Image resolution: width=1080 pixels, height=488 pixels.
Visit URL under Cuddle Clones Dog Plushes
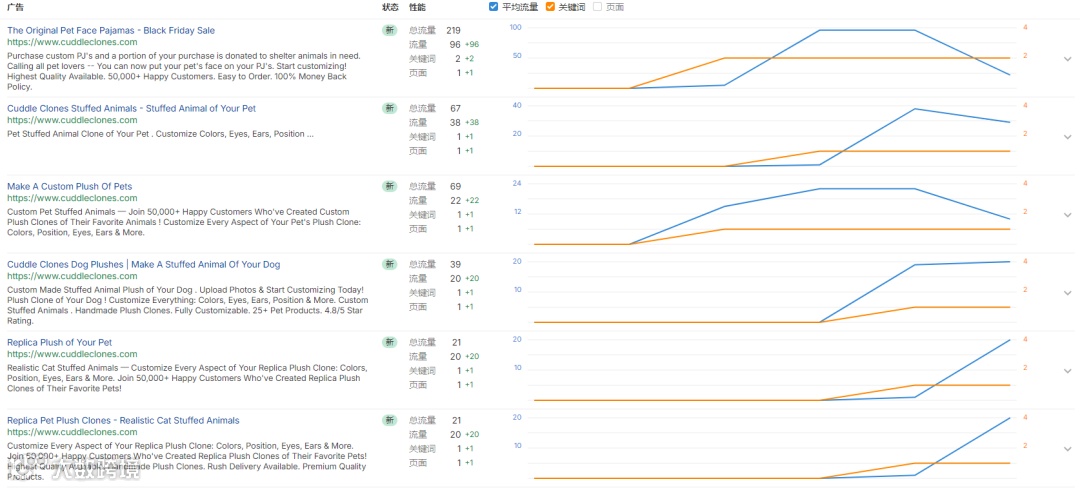point(72,276)
